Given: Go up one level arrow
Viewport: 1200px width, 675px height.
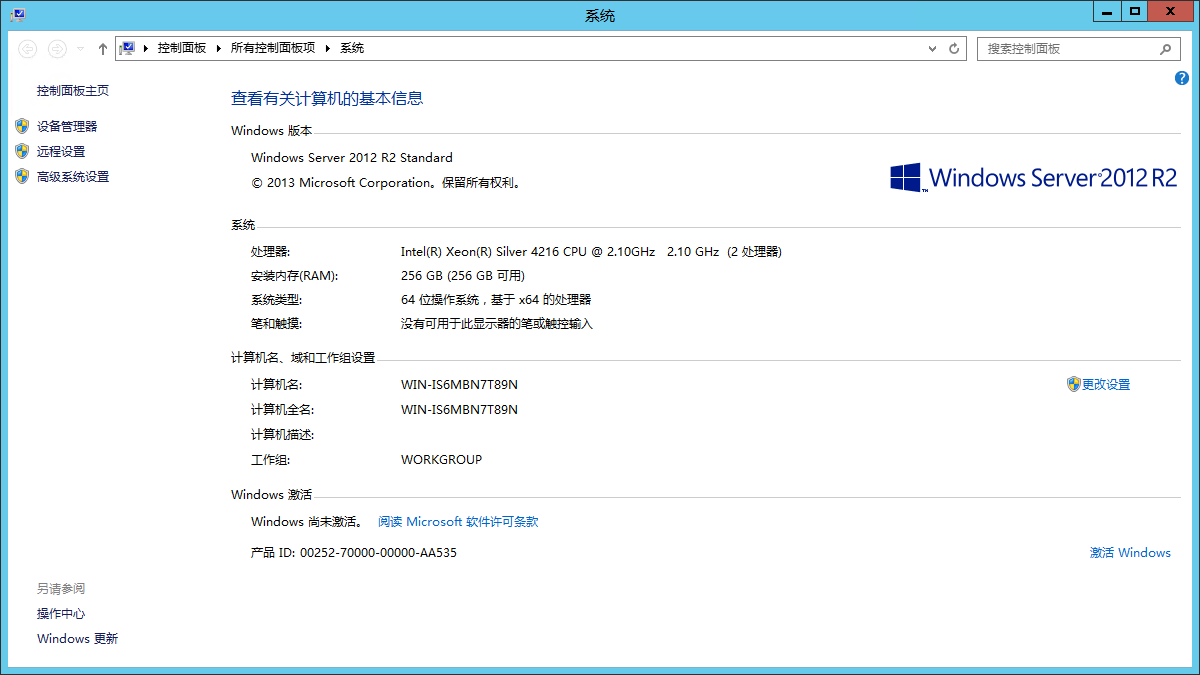Looking at the screenshot, I should [102, 48].
